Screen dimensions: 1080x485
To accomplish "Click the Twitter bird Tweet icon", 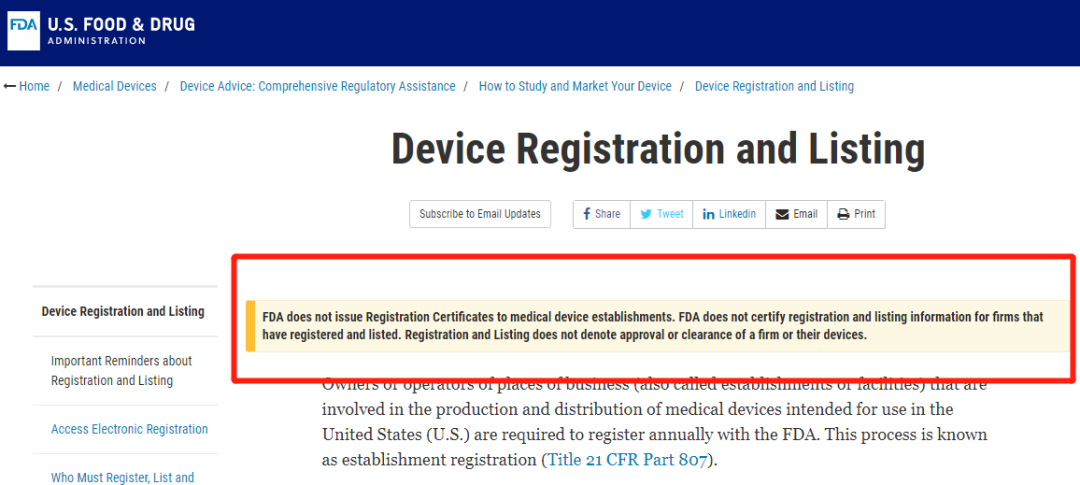I will [x=646, y=214].
